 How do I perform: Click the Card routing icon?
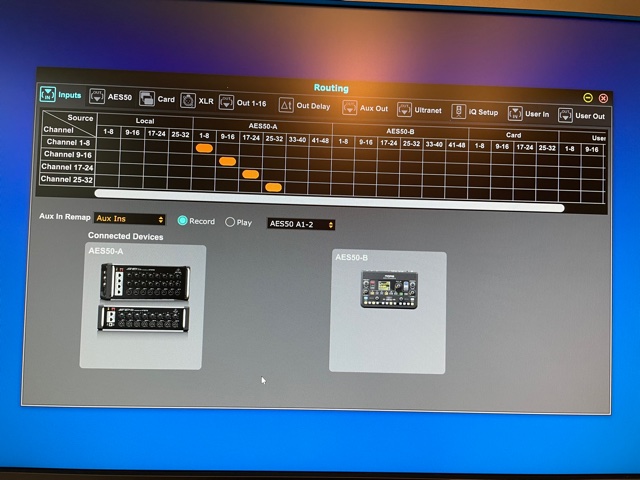(147, 98)
